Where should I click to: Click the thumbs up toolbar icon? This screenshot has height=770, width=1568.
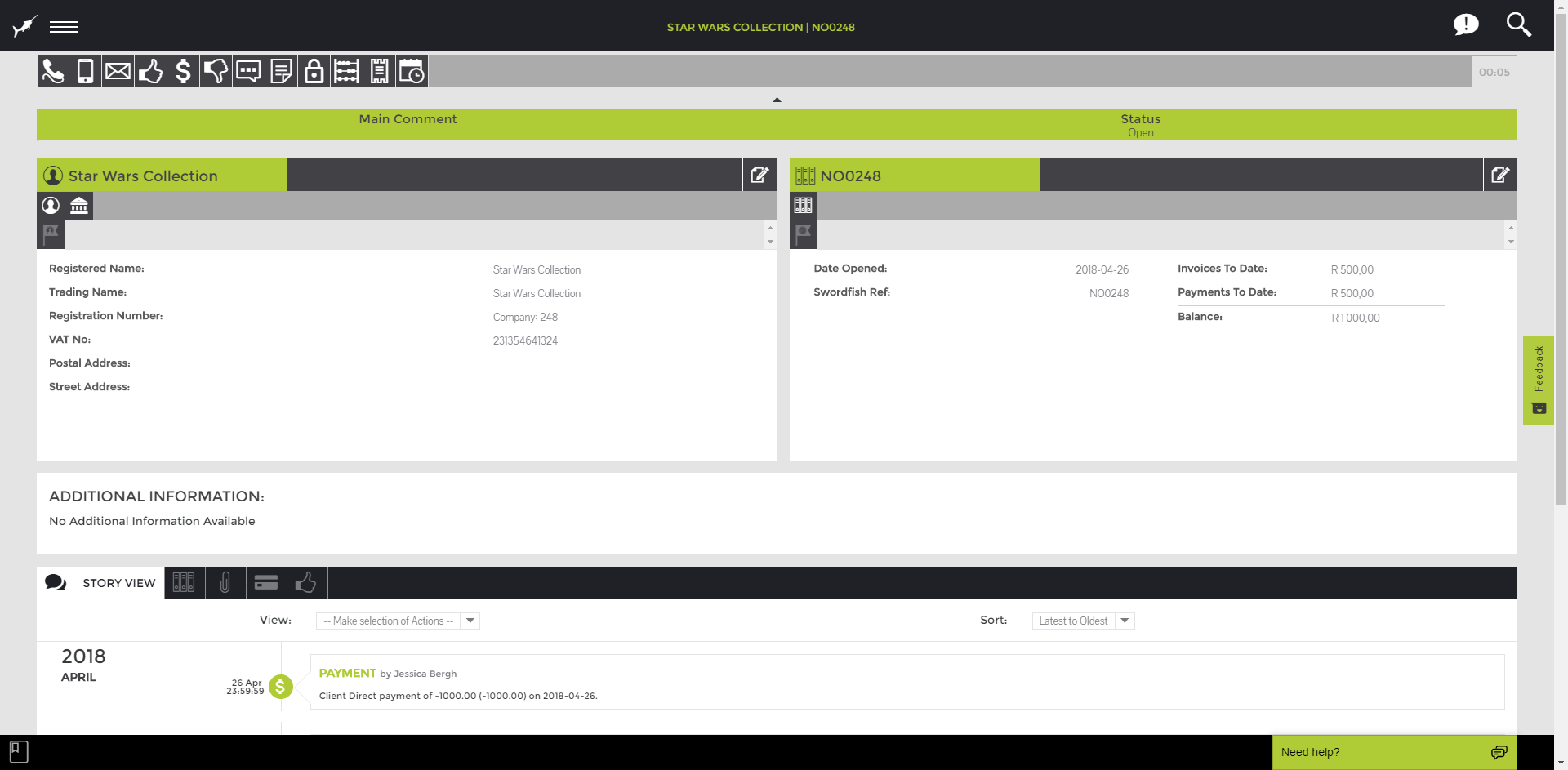click(x=150, y=72)
